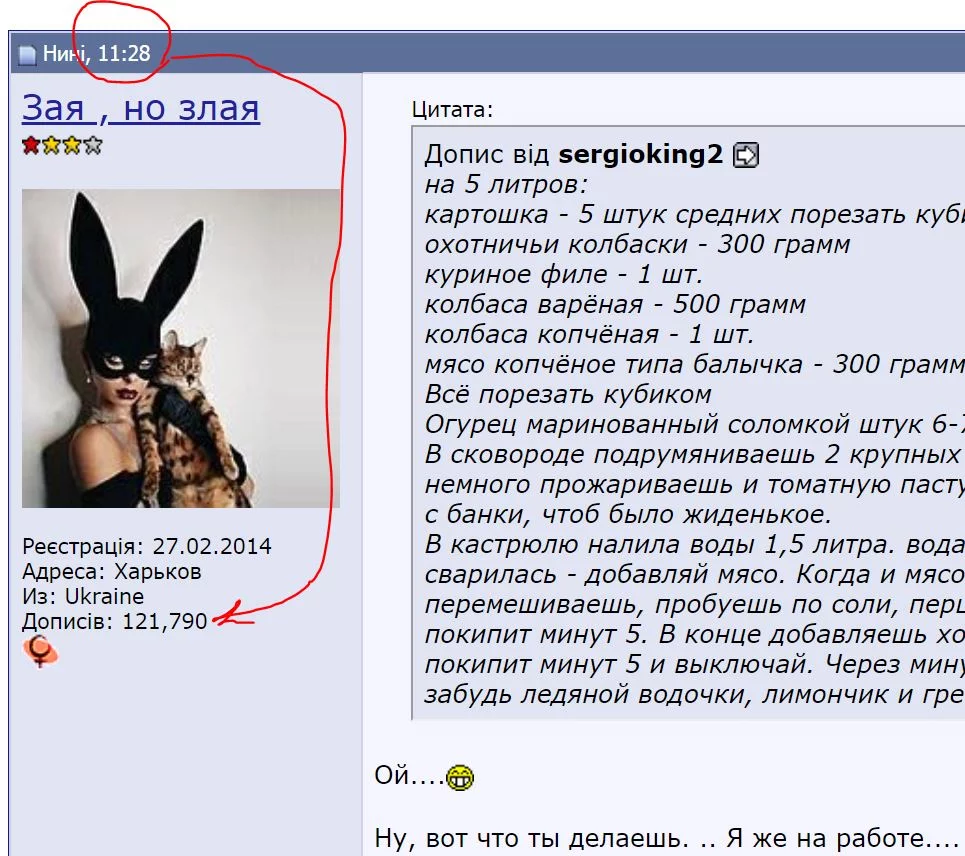Viewport: 965px width, 856px height.
Task: Open the "Зая , но злая" profile link
Action: tap(141, 108)
